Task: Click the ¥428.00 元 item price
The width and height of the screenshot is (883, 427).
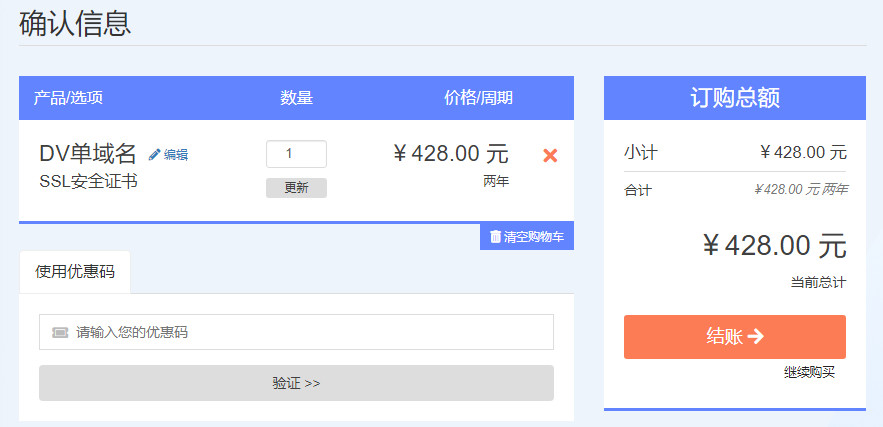Action: 451,153
